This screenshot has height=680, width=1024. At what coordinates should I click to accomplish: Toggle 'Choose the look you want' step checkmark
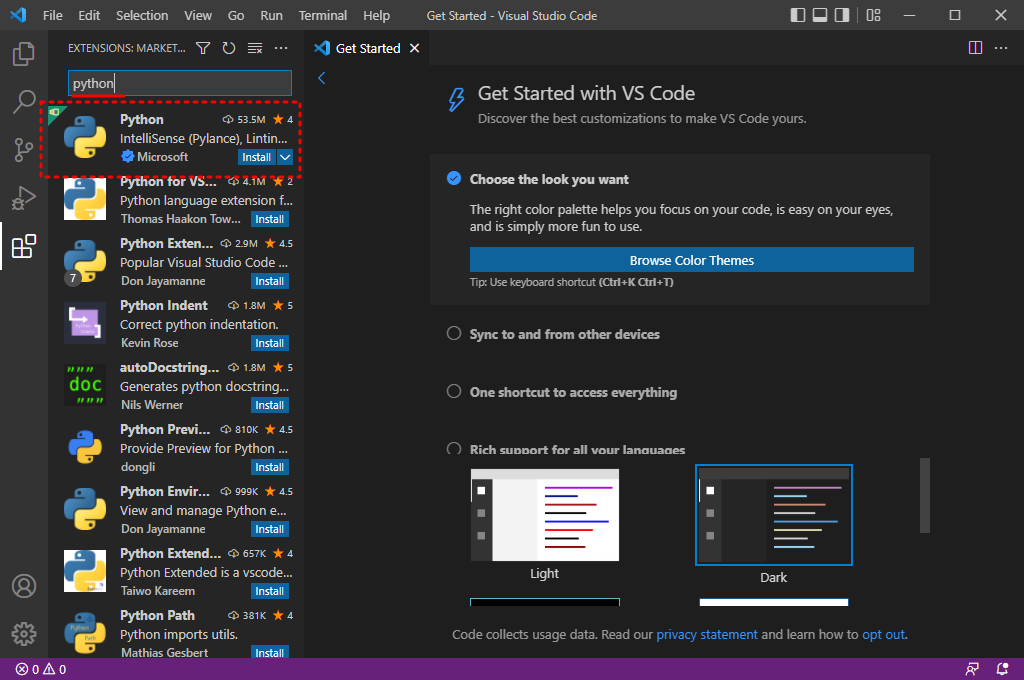pyautogui.click(x=454, y=178)
